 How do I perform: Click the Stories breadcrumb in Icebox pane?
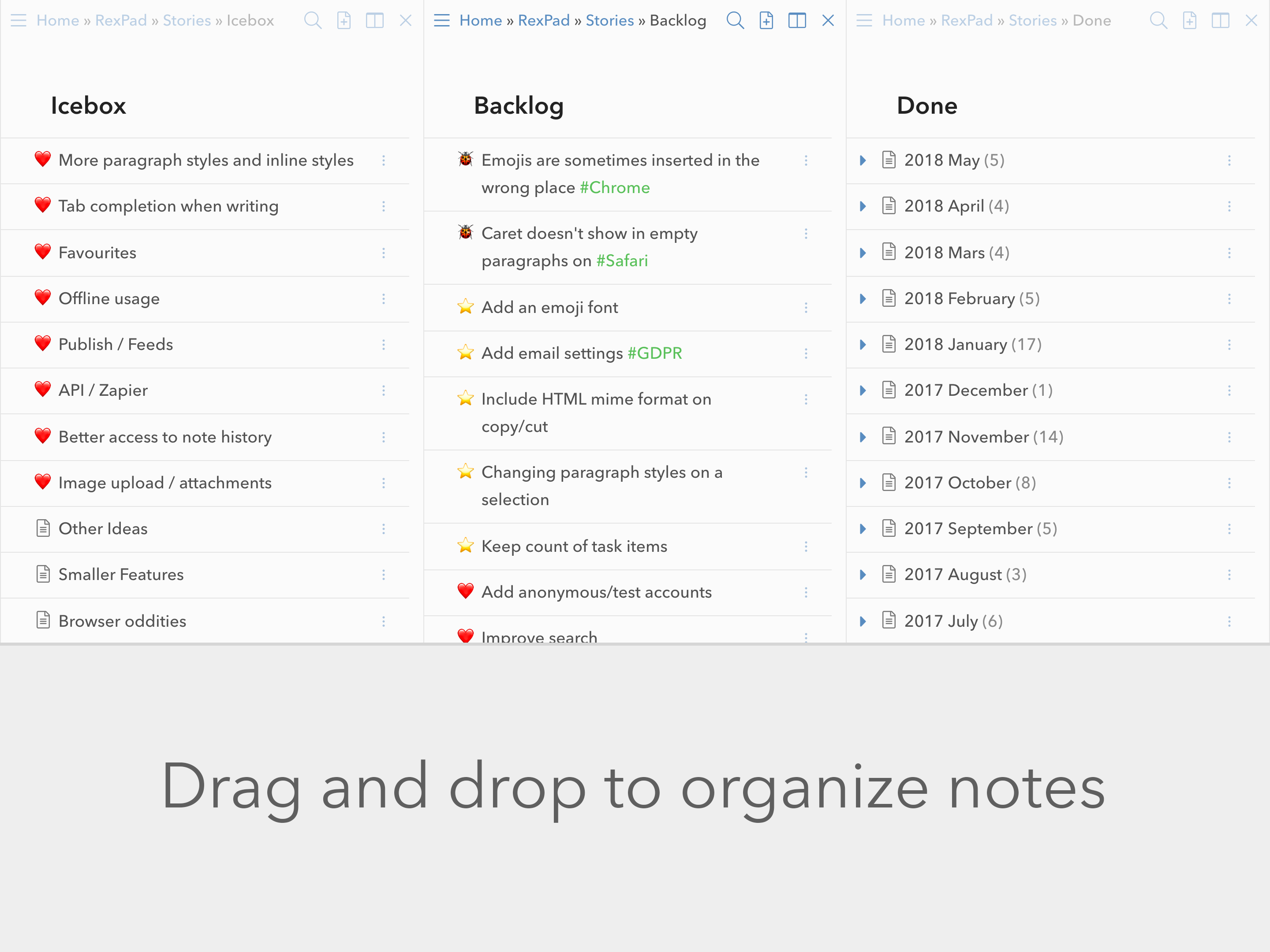[187, 21]
